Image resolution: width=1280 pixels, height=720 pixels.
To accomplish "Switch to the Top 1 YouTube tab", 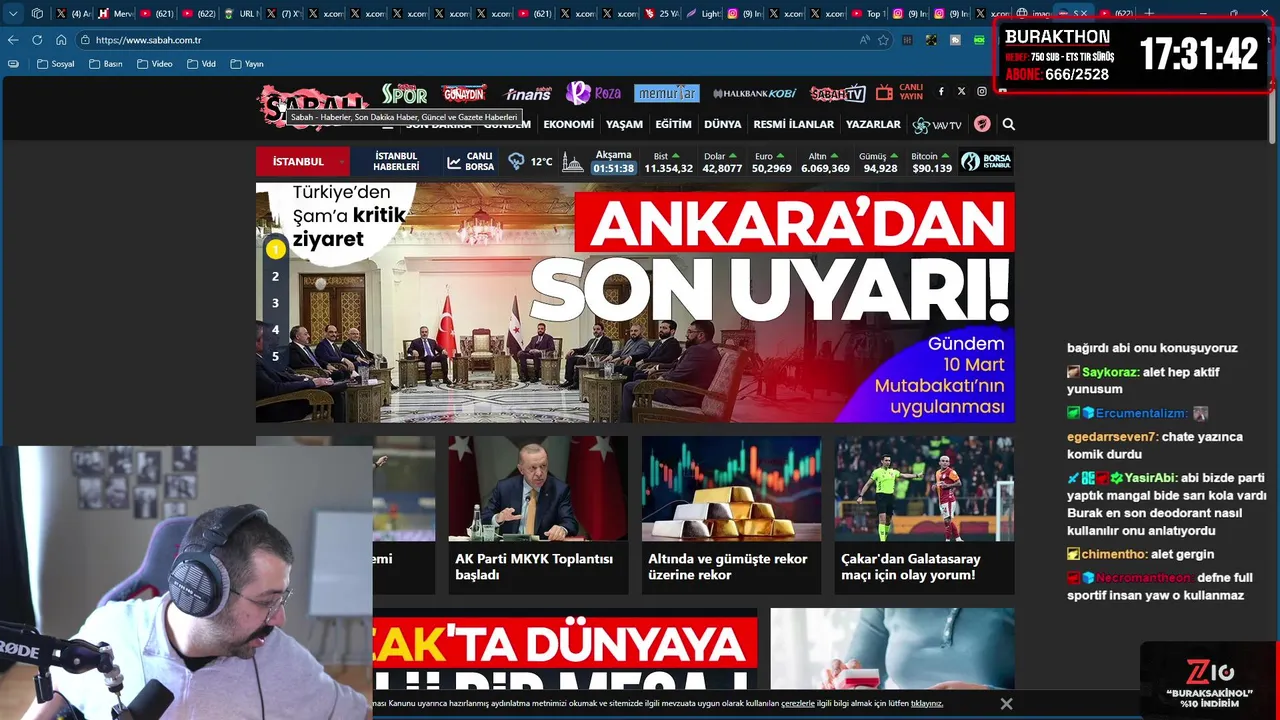I will (869, 13).
